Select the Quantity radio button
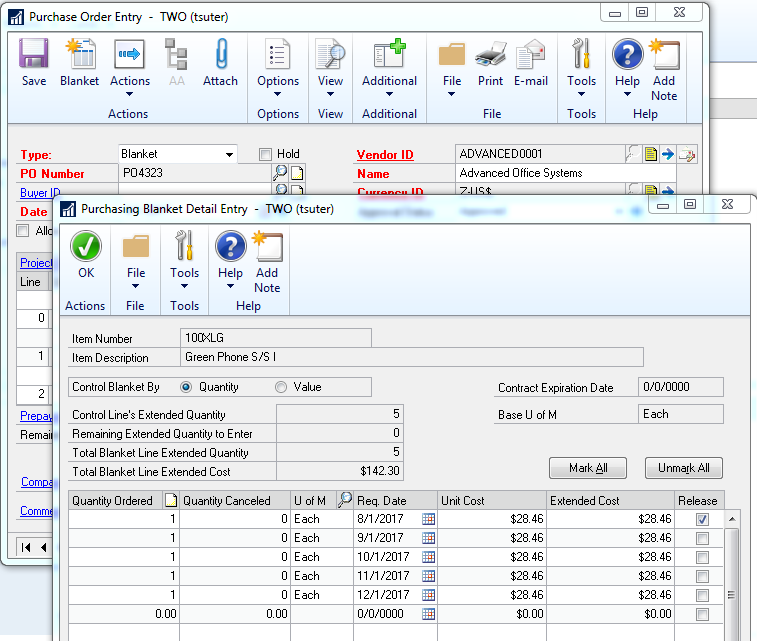757x641 pixels. [186, 387]
